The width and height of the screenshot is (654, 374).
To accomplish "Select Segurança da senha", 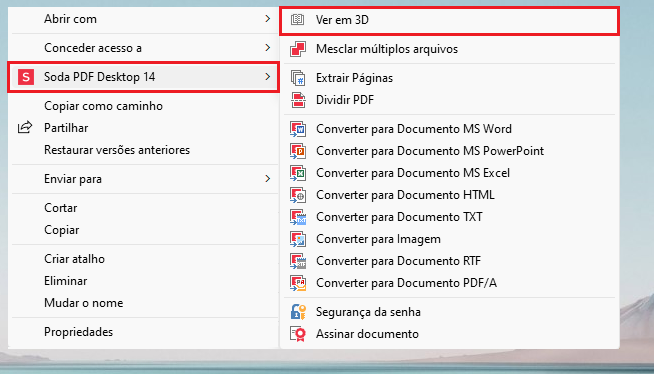I will click(x=450, y=312).
